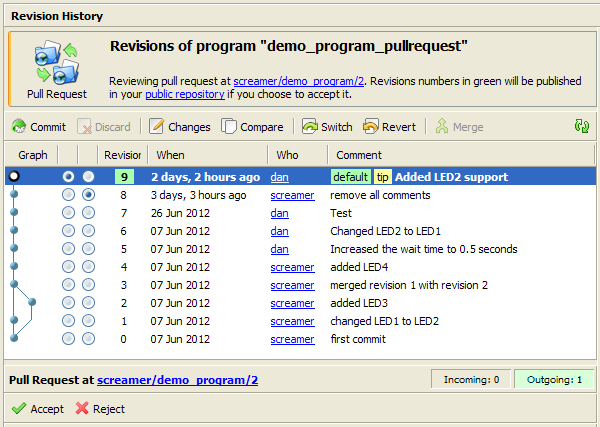Open Changes view from toolbar
The height and width of the screenshot is (427, 600).
coord(157,127)
